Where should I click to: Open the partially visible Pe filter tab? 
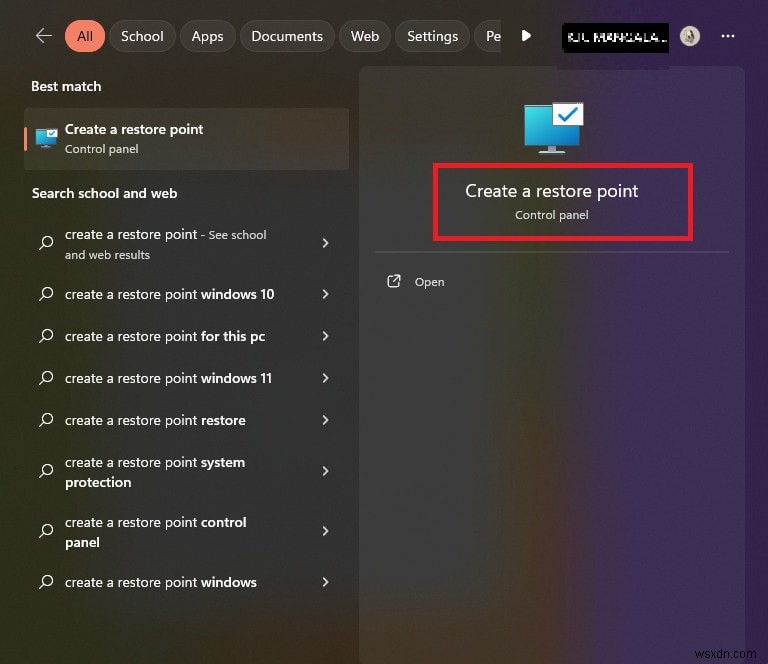point(490,36)
